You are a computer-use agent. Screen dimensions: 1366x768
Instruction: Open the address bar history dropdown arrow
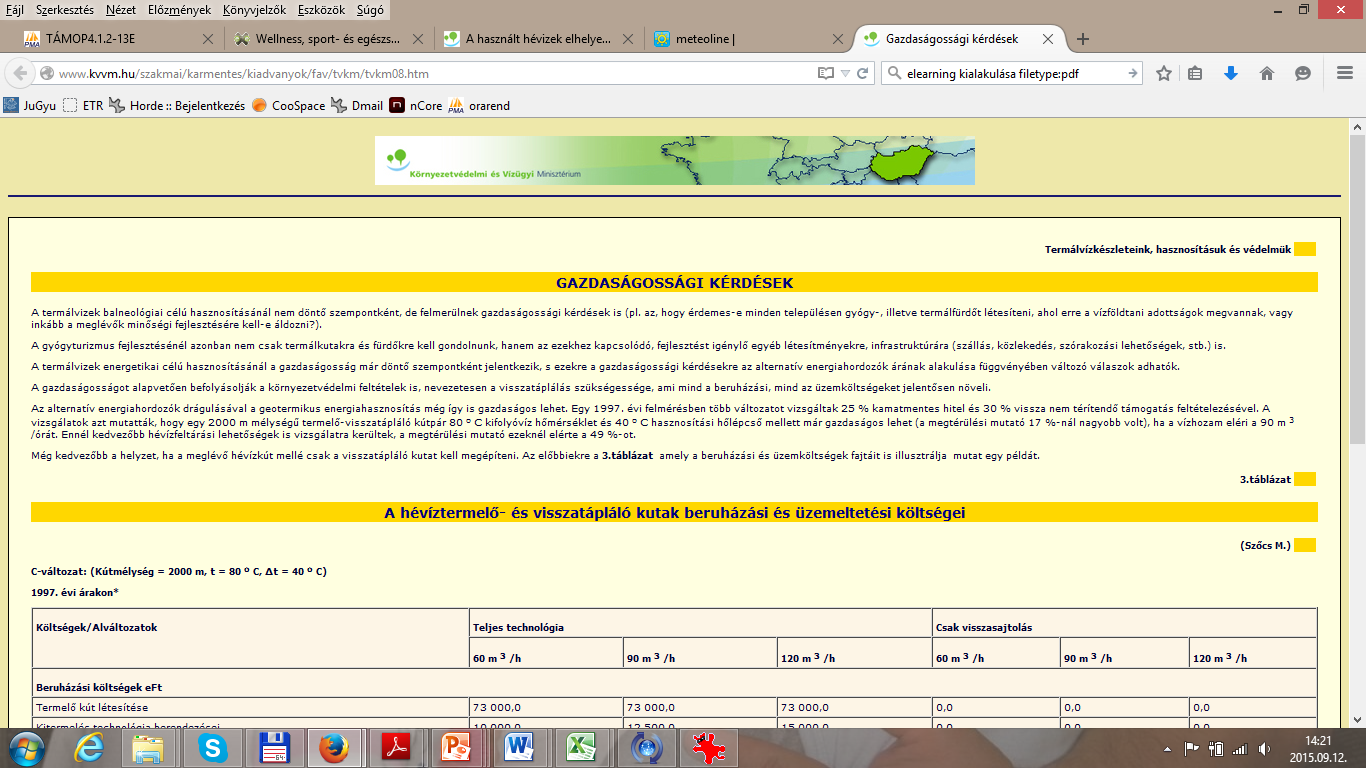pos(845,74)
